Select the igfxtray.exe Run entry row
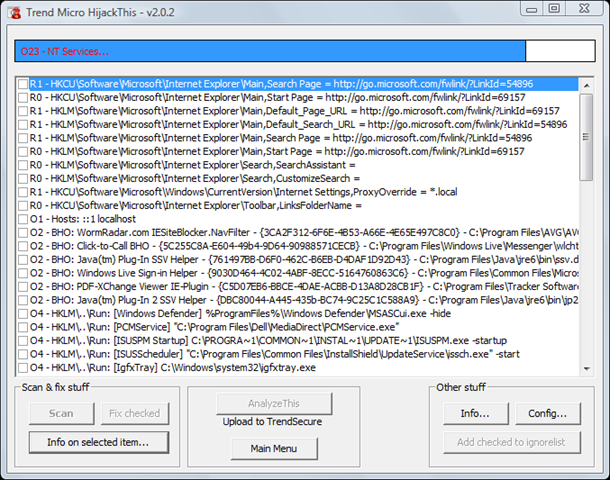 pos(173,368)
